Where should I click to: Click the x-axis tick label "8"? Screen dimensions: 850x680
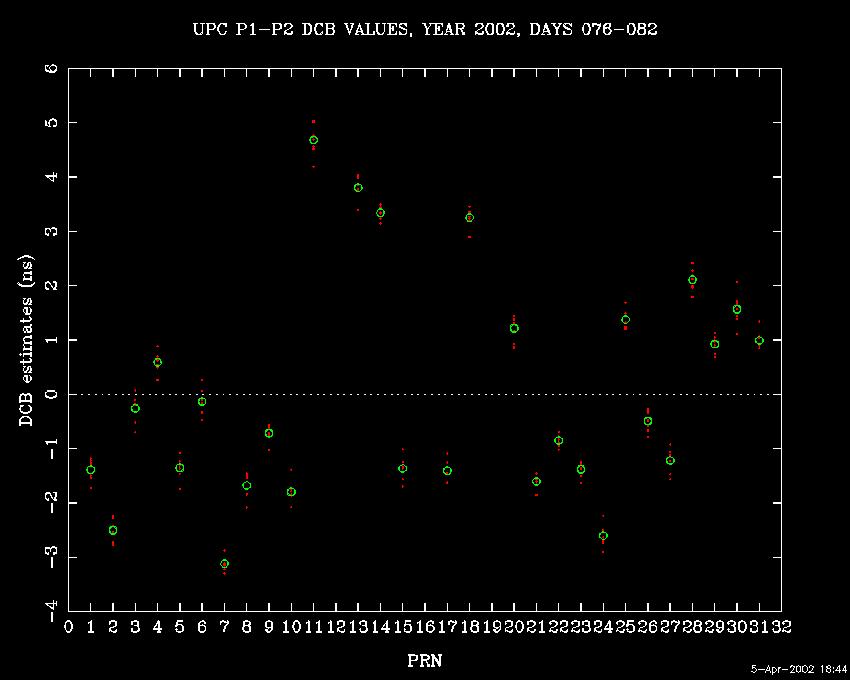pyautogui.click(x=247, y=627)
